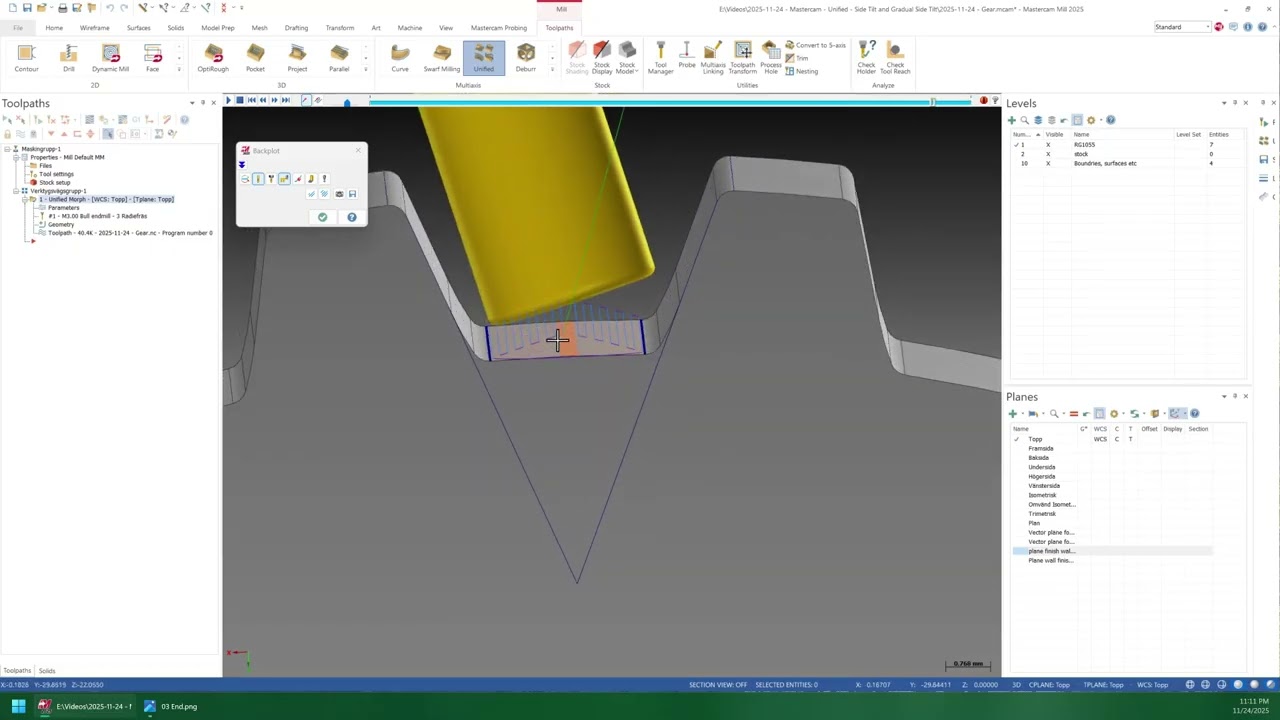Activate the Unified multiaxis toolpath
The image size is (1280, 720).
click(483, 58)
